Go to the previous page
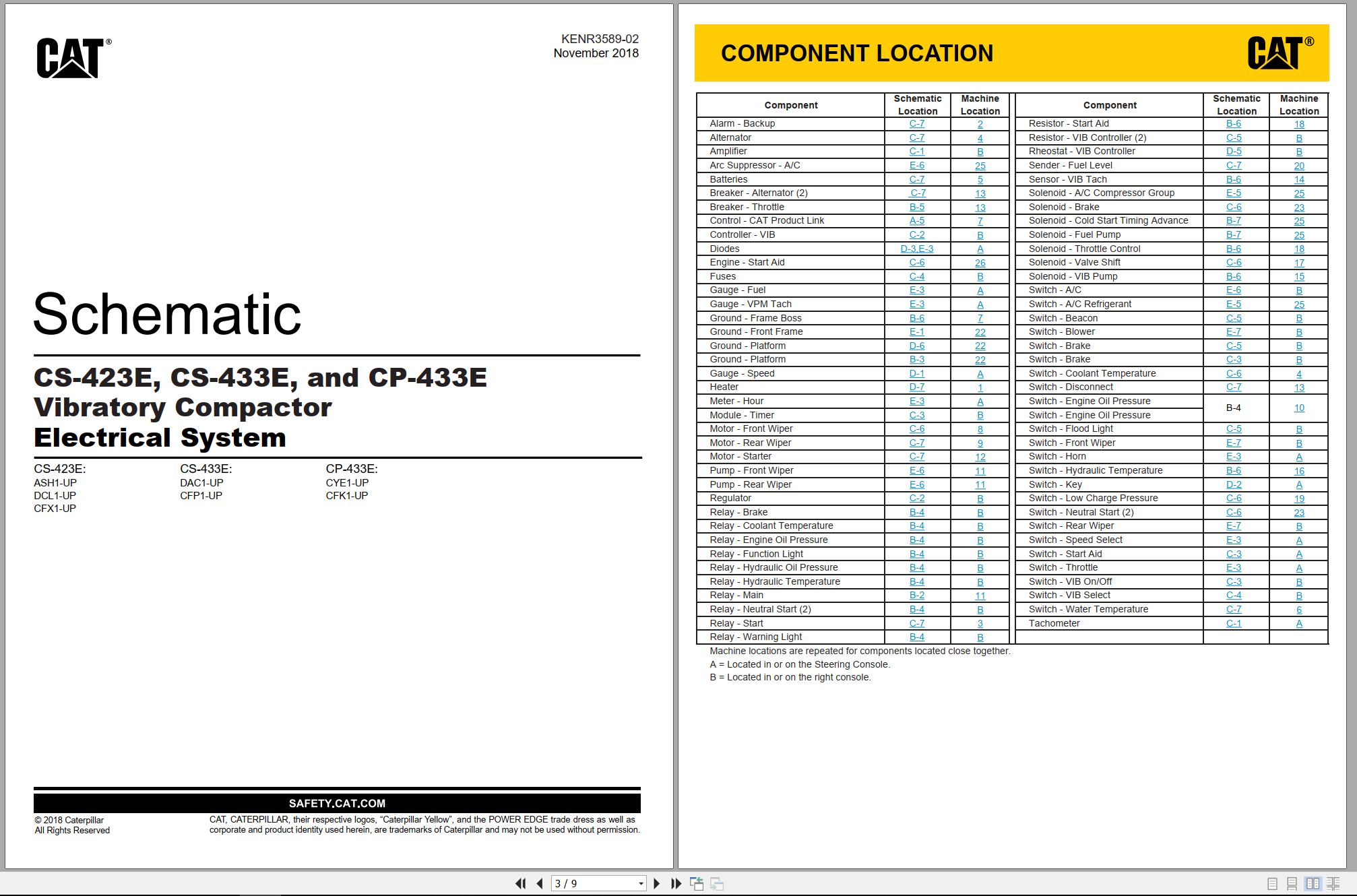The width and height of the screenshot is (1357, 896). pyautogui.click(x=539, y=883)
